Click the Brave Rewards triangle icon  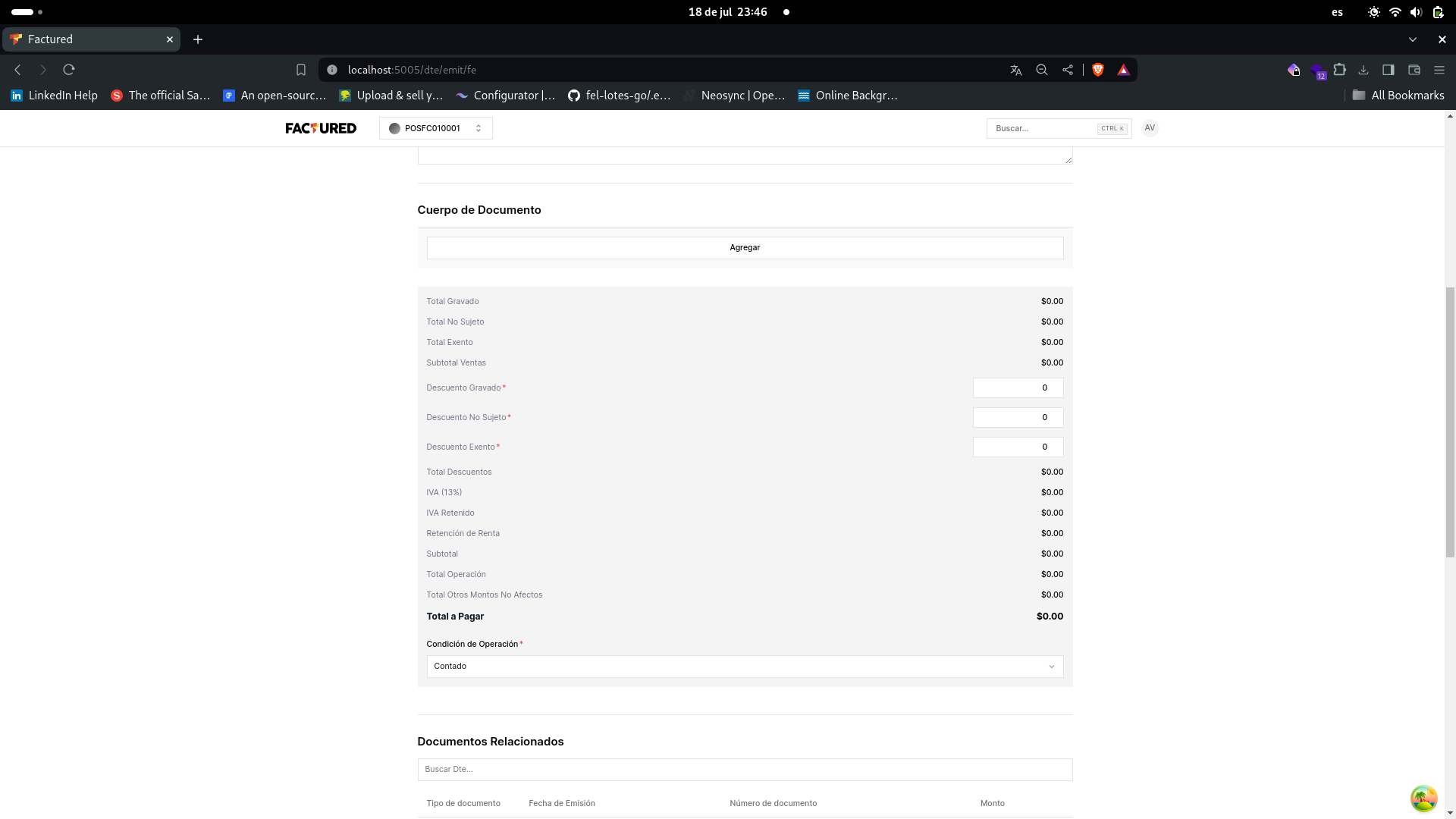[x=1123, y=70]
